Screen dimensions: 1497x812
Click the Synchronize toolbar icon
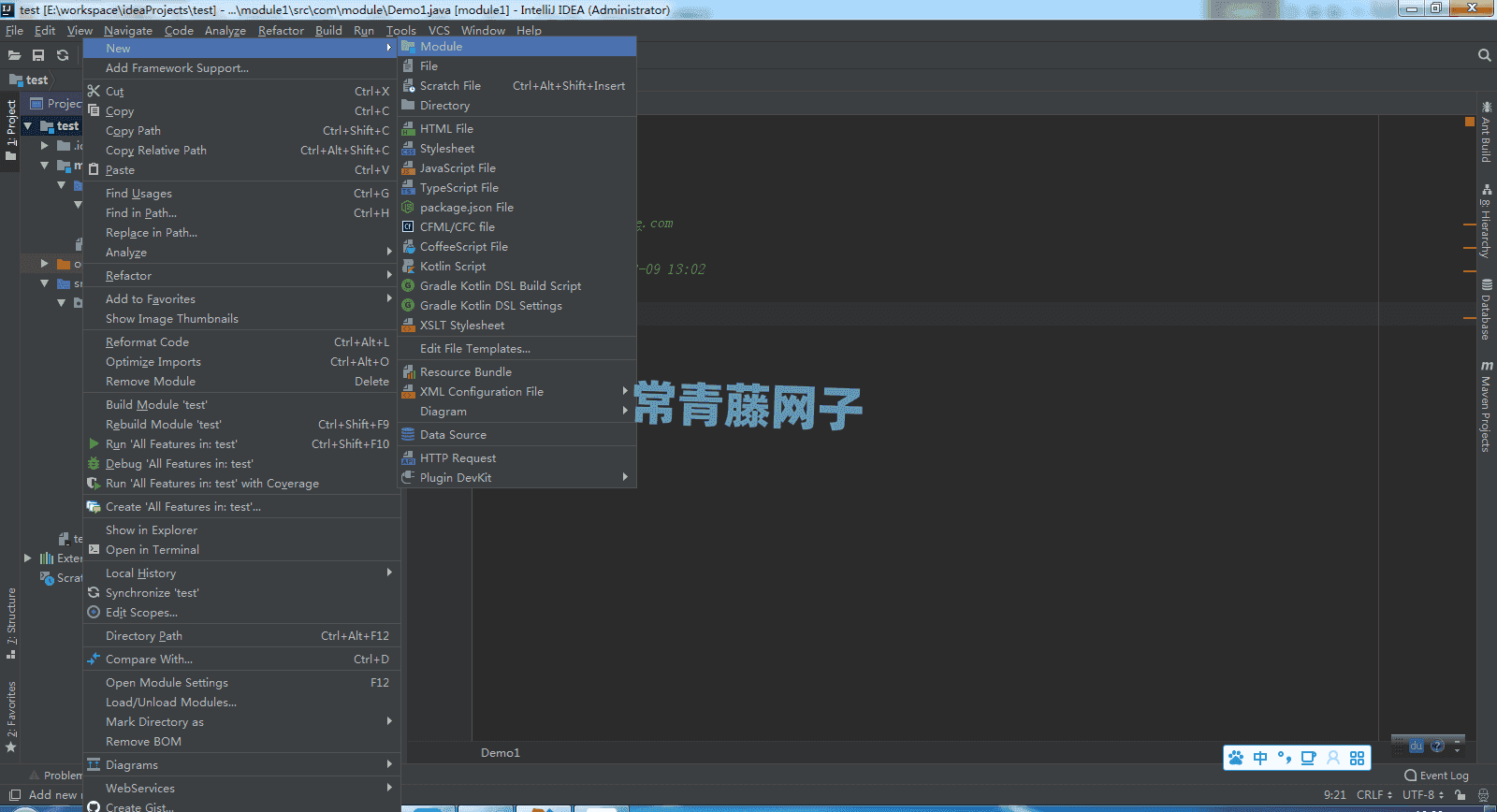pos(63,55)
